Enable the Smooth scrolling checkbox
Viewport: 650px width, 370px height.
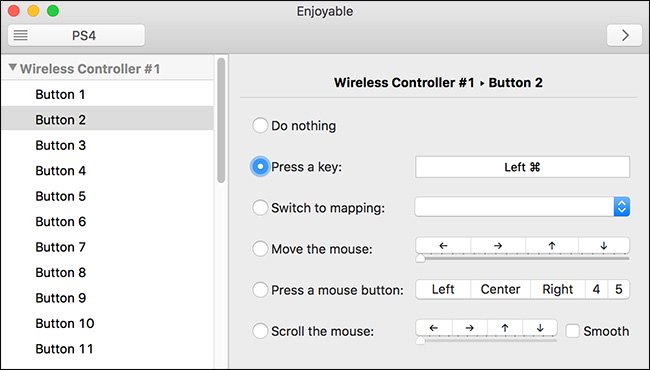point(572,331)
